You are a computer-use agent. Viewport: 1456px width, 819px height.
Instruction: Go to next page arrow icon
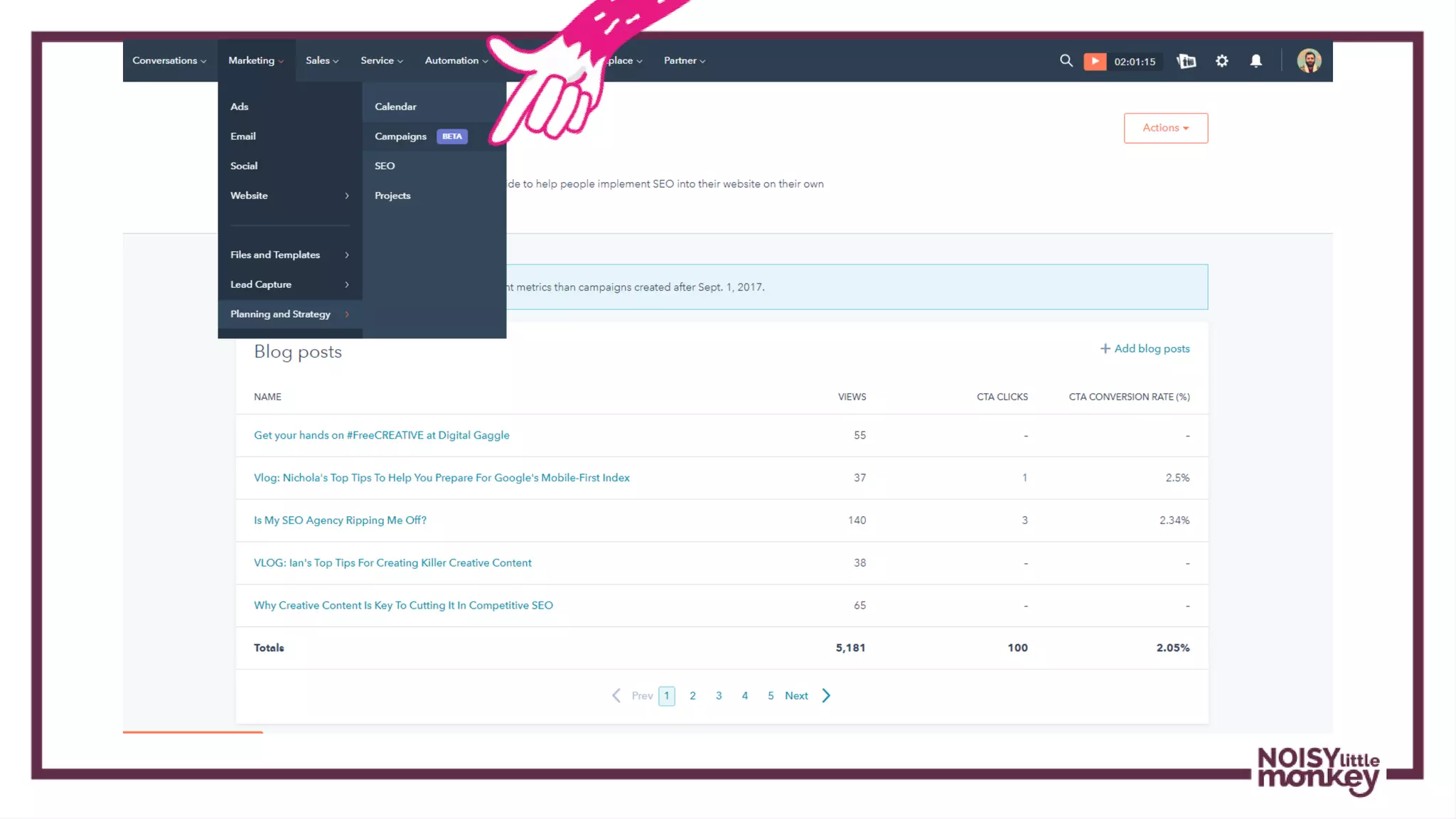click(826, 695)
